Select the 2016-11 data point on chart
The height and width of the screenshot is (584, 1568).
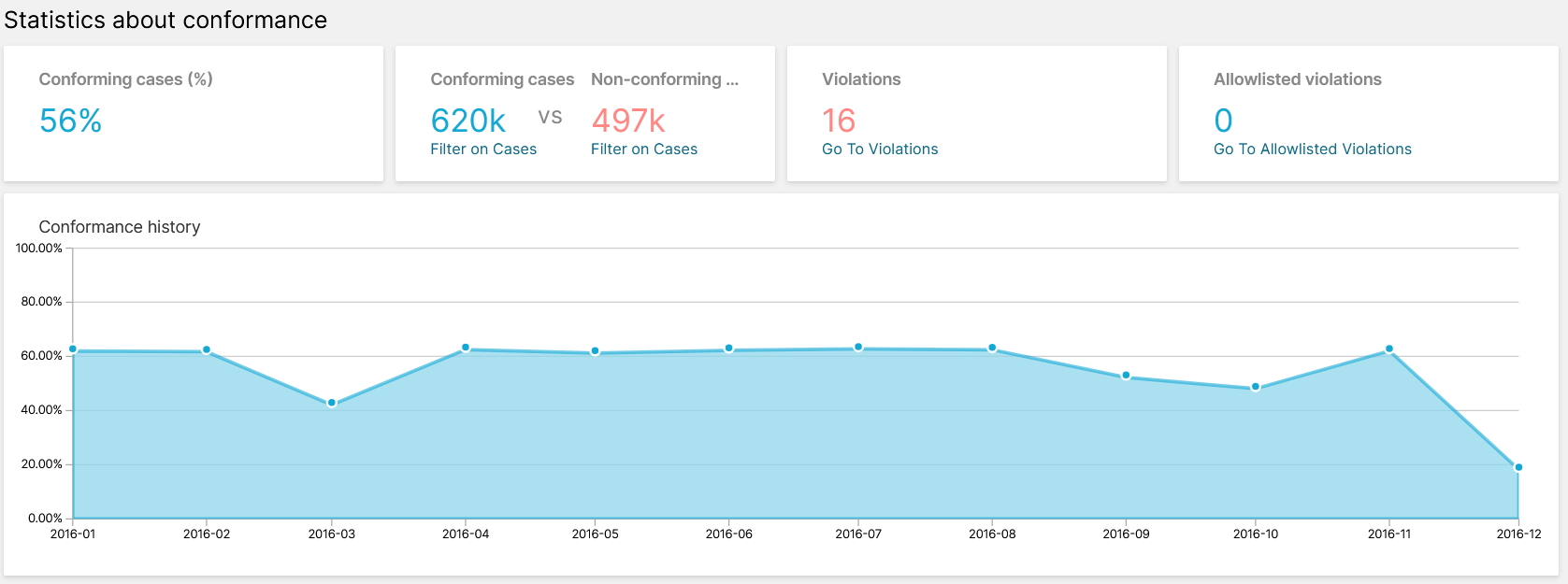(1389, 349)
